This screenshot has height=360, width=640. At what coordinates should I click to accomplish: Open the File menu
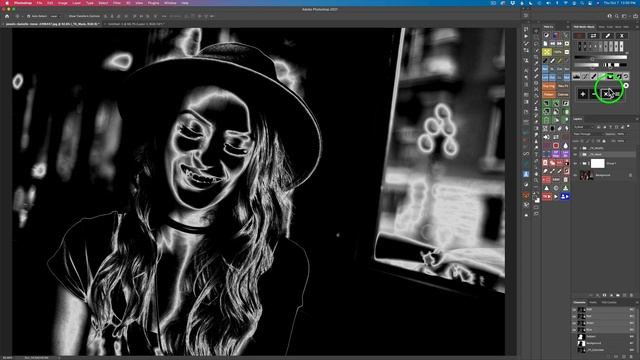pos(40,3)
